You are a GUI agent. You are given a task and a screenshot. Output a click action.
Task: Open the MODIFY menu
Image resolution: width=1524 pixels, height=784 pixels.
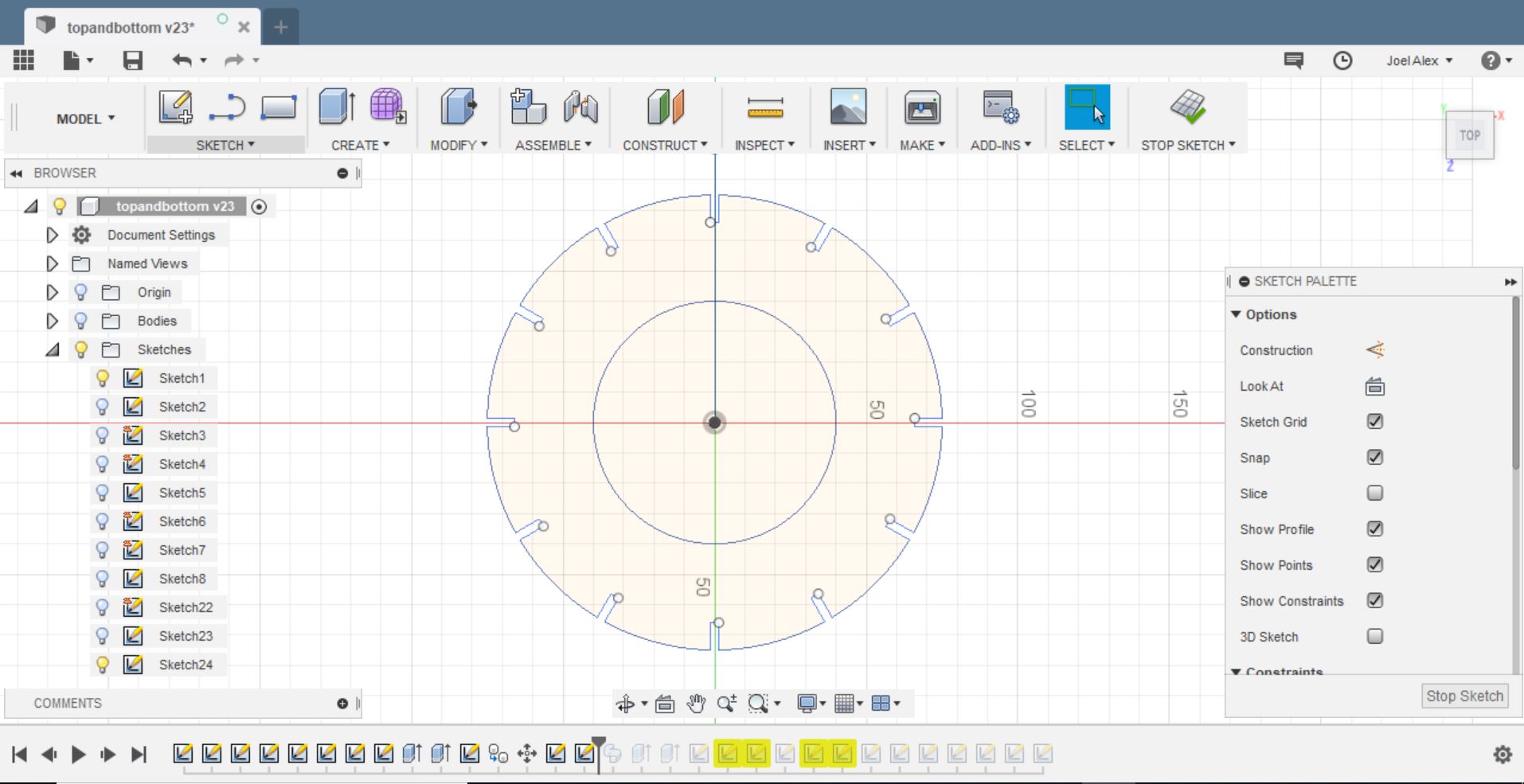coord(459,145)
